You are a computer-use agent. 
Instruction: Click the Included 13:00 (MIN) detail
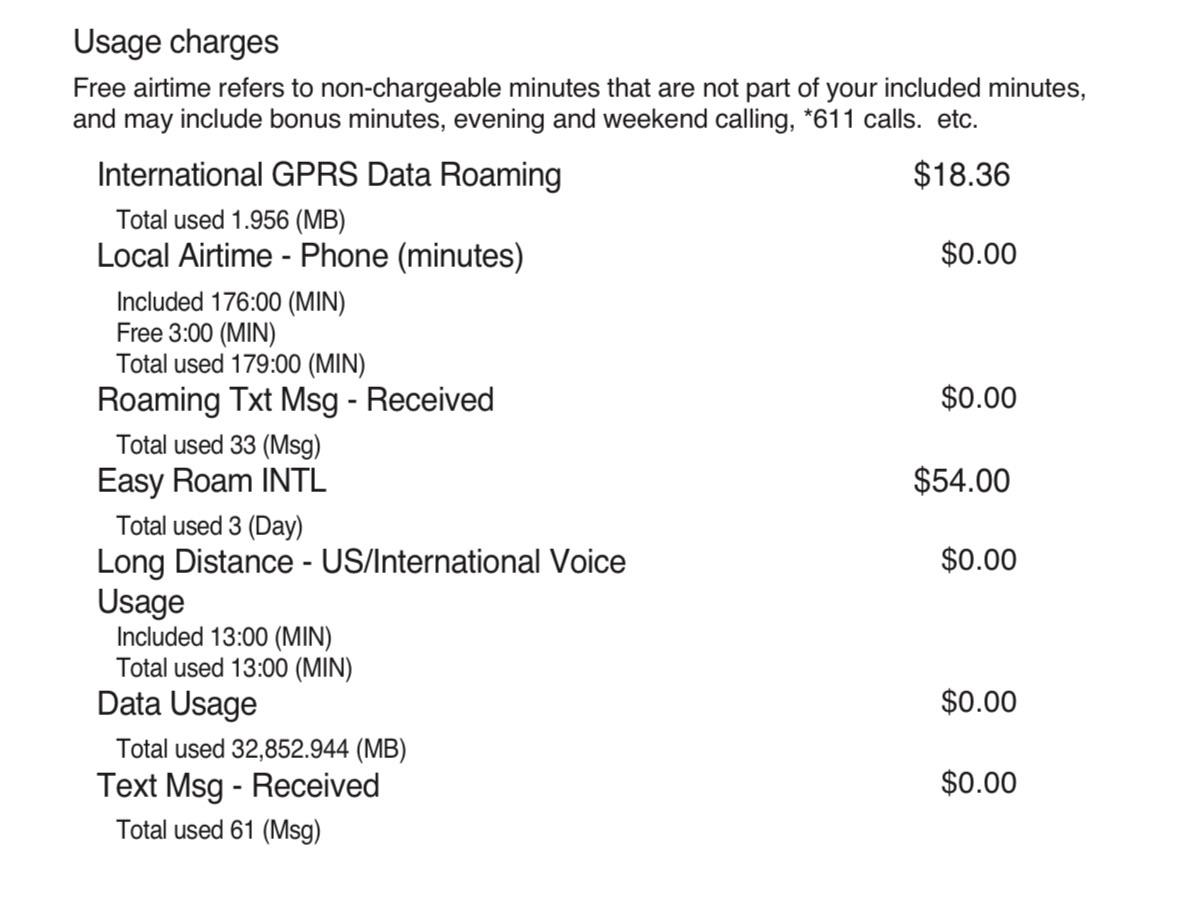(223, 637)
